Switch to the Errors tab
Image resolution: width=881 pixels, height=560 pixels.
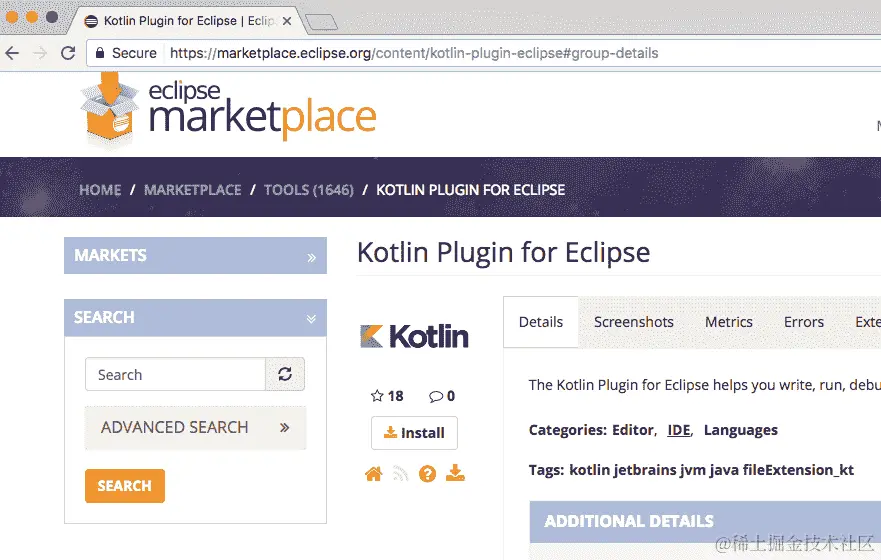[804, 322]
